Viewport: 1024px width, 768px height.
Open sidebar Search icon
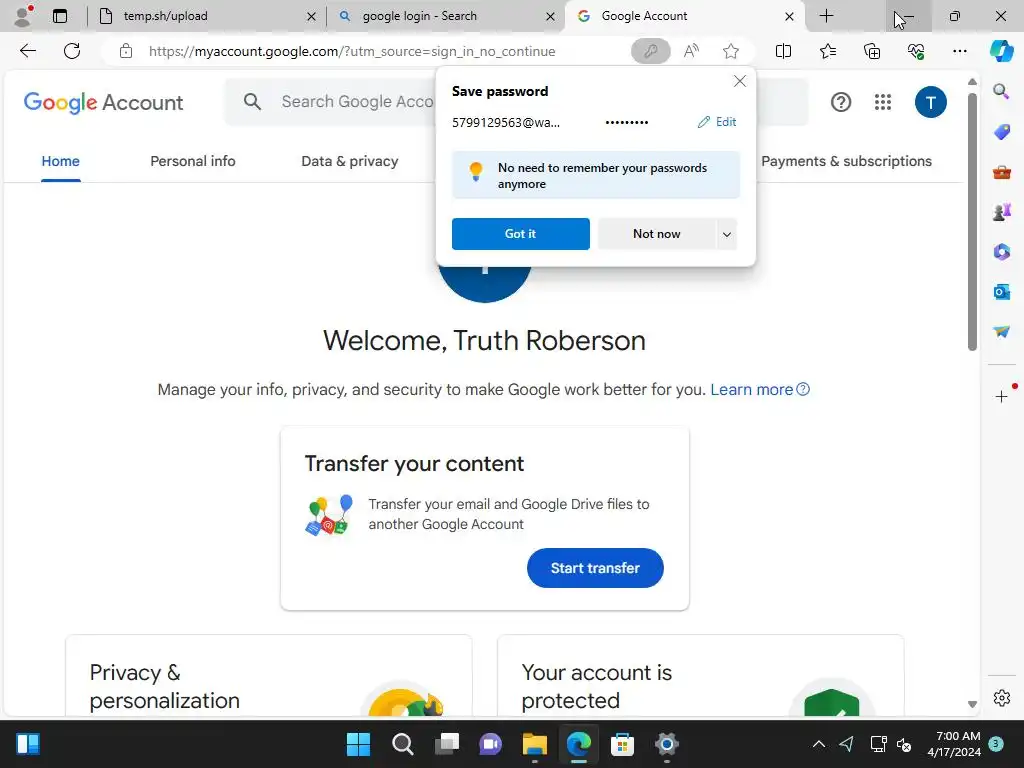1001,91
